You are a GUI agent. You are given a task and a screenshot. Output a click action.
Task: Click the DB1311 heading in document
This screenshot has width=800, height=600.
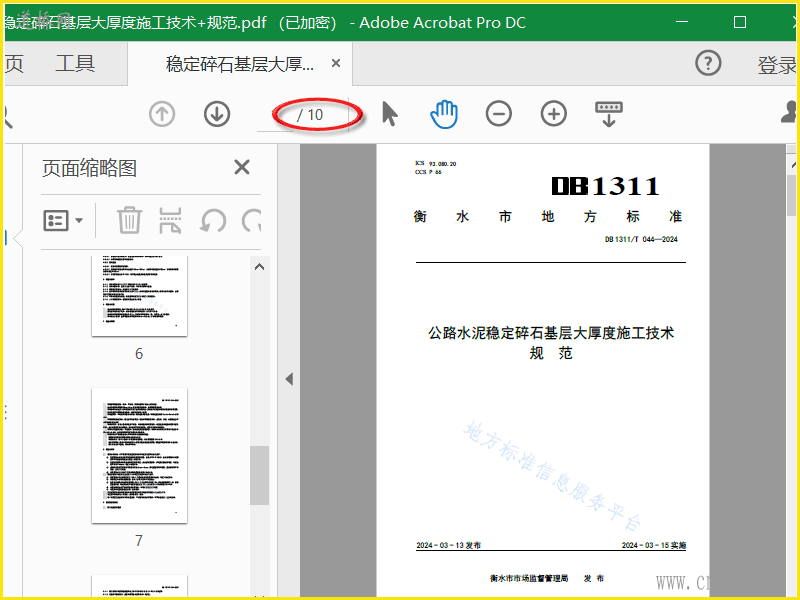click(605, 186)
